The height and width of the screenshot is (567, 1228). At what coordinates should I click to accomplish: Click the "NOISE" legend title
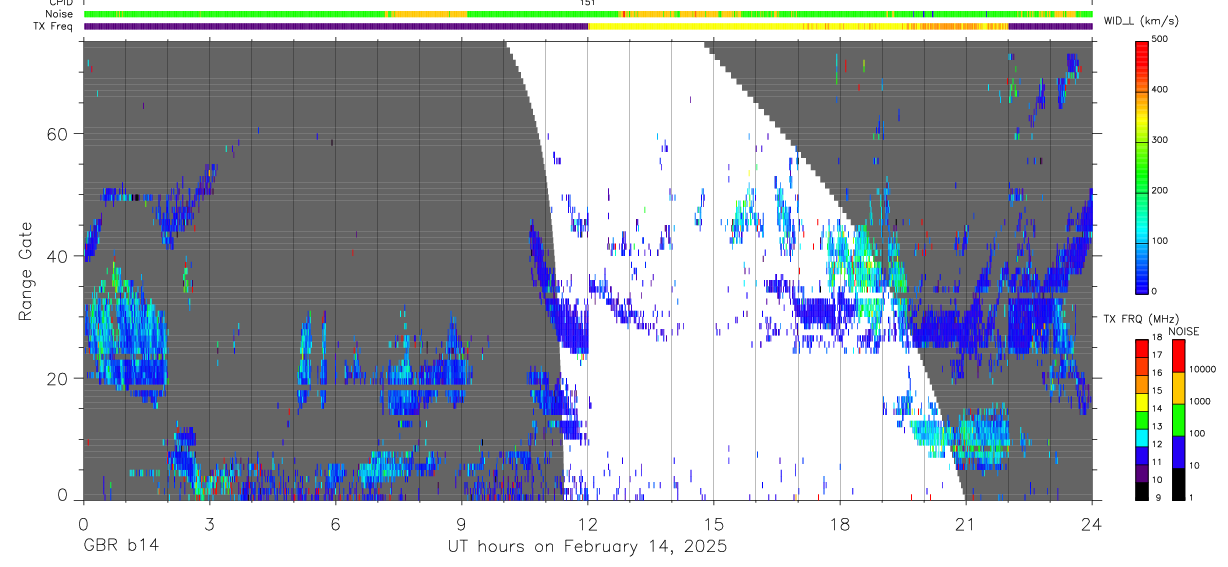pos(1184,331)
